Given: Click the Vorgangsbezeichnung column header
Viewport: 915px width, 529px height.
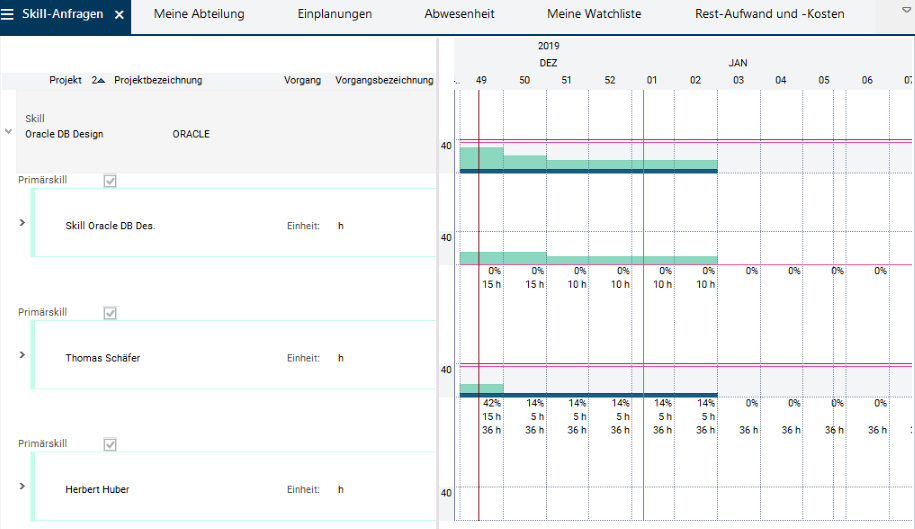Looking at the screenshot, I should (384, 81).
